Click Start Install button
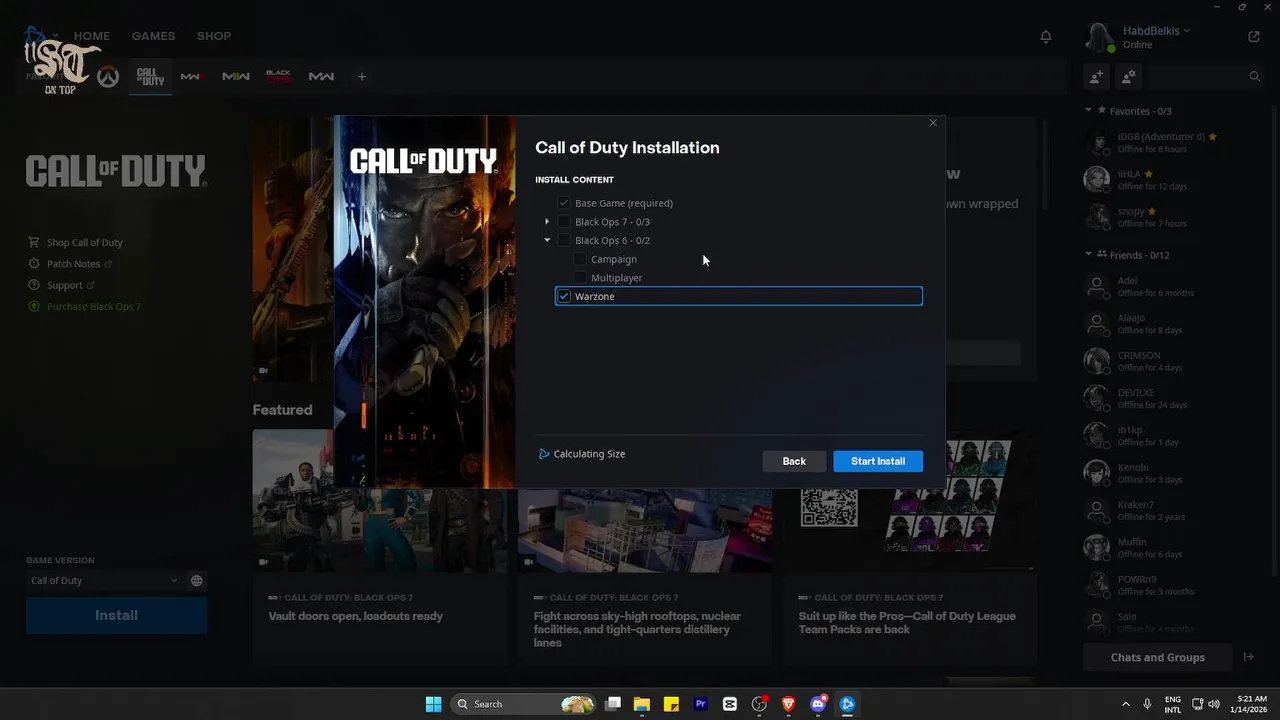This screenshot has width=1280, height=720. tap(878, 461)
